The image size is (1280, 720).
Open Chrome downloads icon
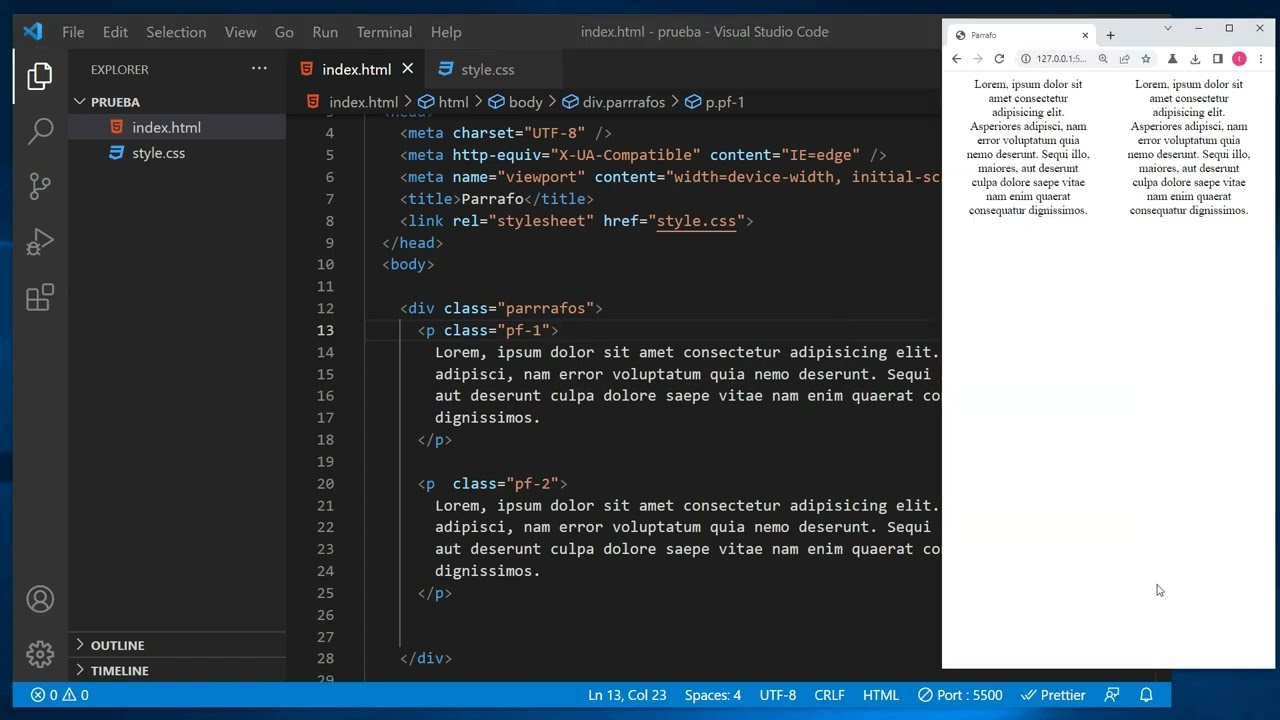(1195, 59)
